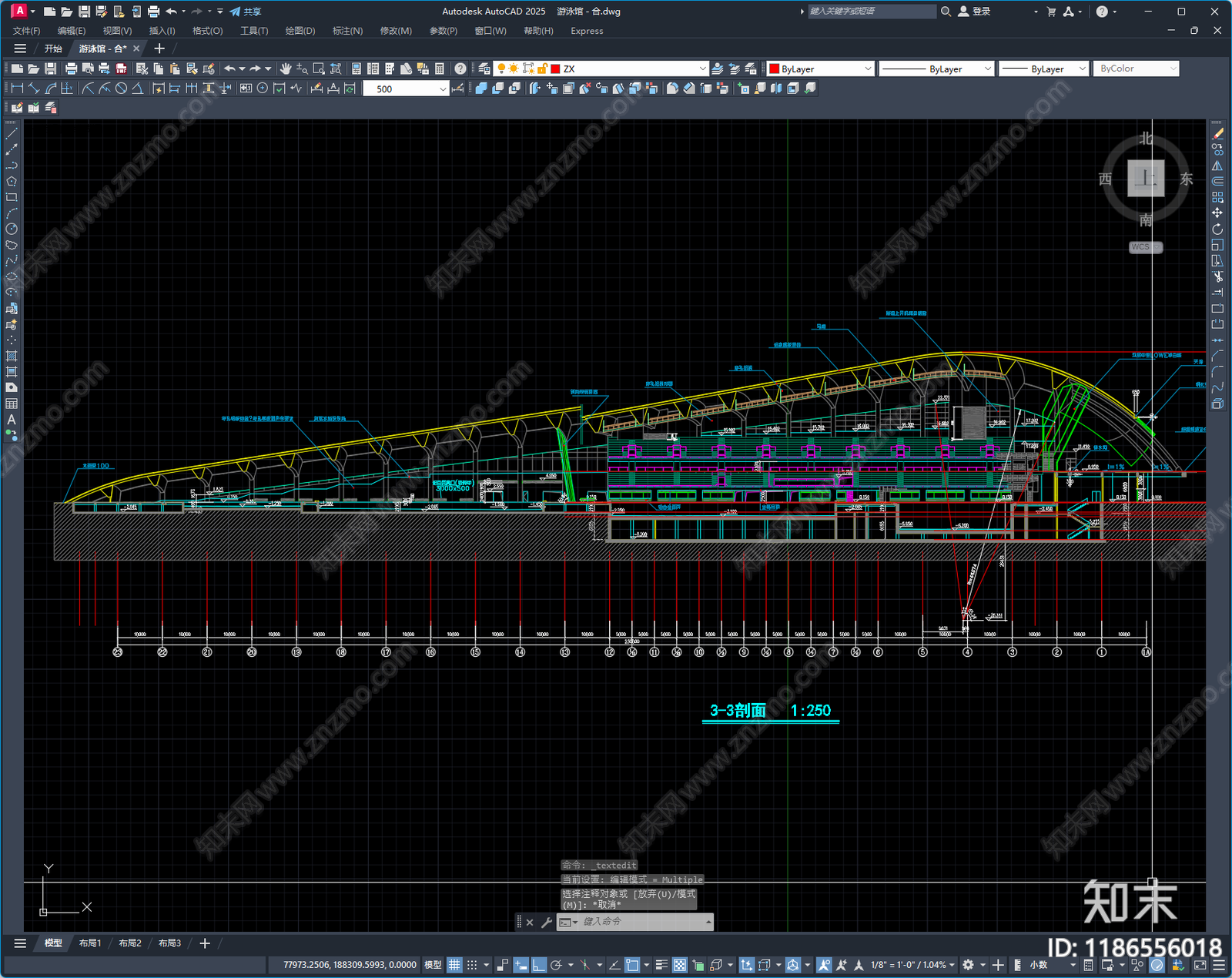Image resolution: width=1232 pixels, height=978 pixels.
Task: Select the Move tool in modify toolbar
Action: (1217, 213)
